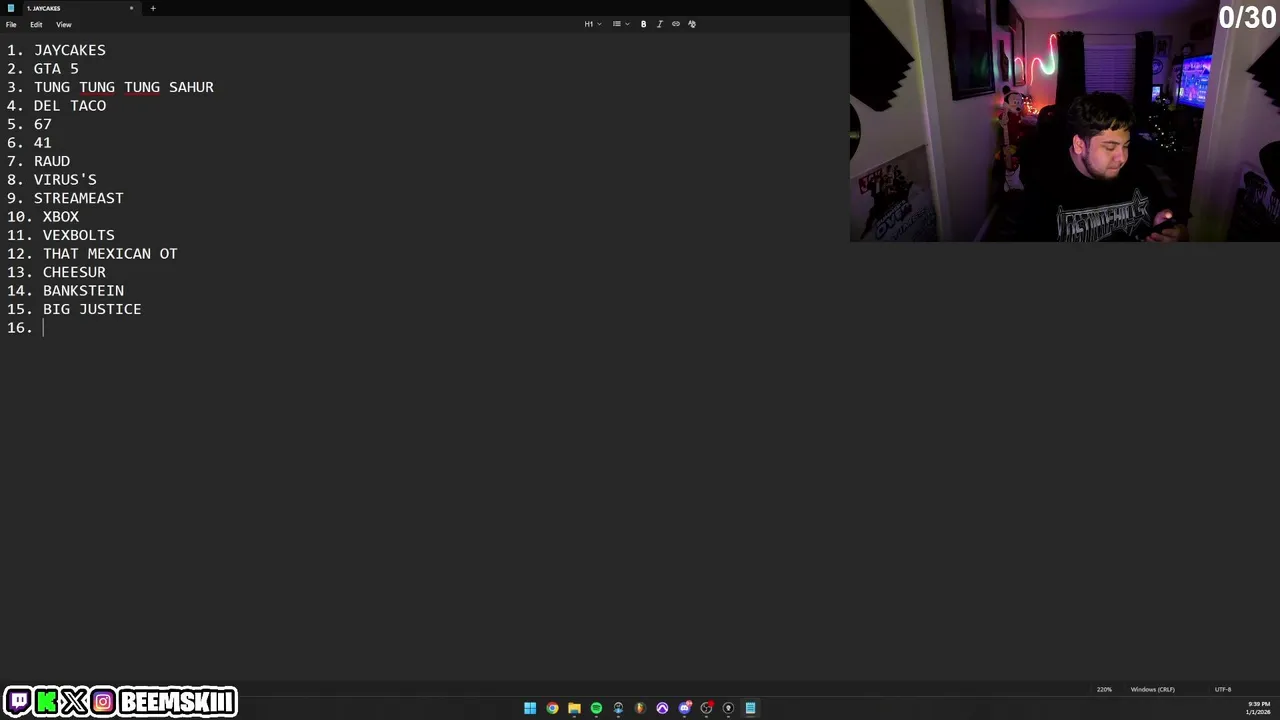This screenshot has width=1280, height=720.
Task: Toggle bold formatting in Notepad toolbar
Action: (x=643, y=24)
